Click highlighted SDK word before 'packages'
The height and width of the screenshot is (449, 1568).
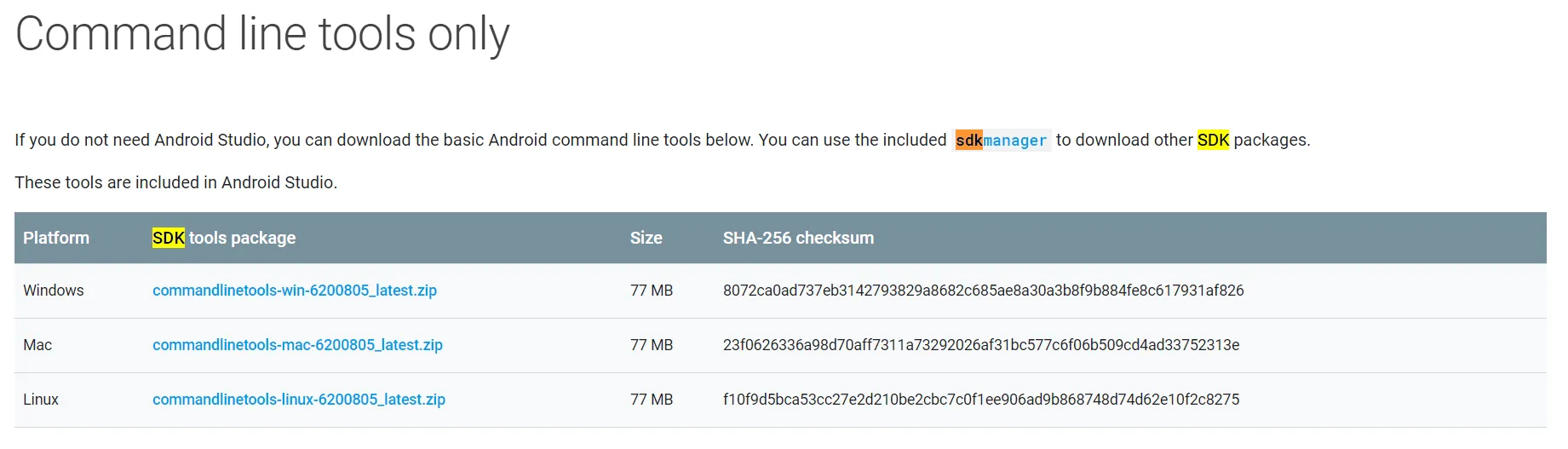point(1213,140)
